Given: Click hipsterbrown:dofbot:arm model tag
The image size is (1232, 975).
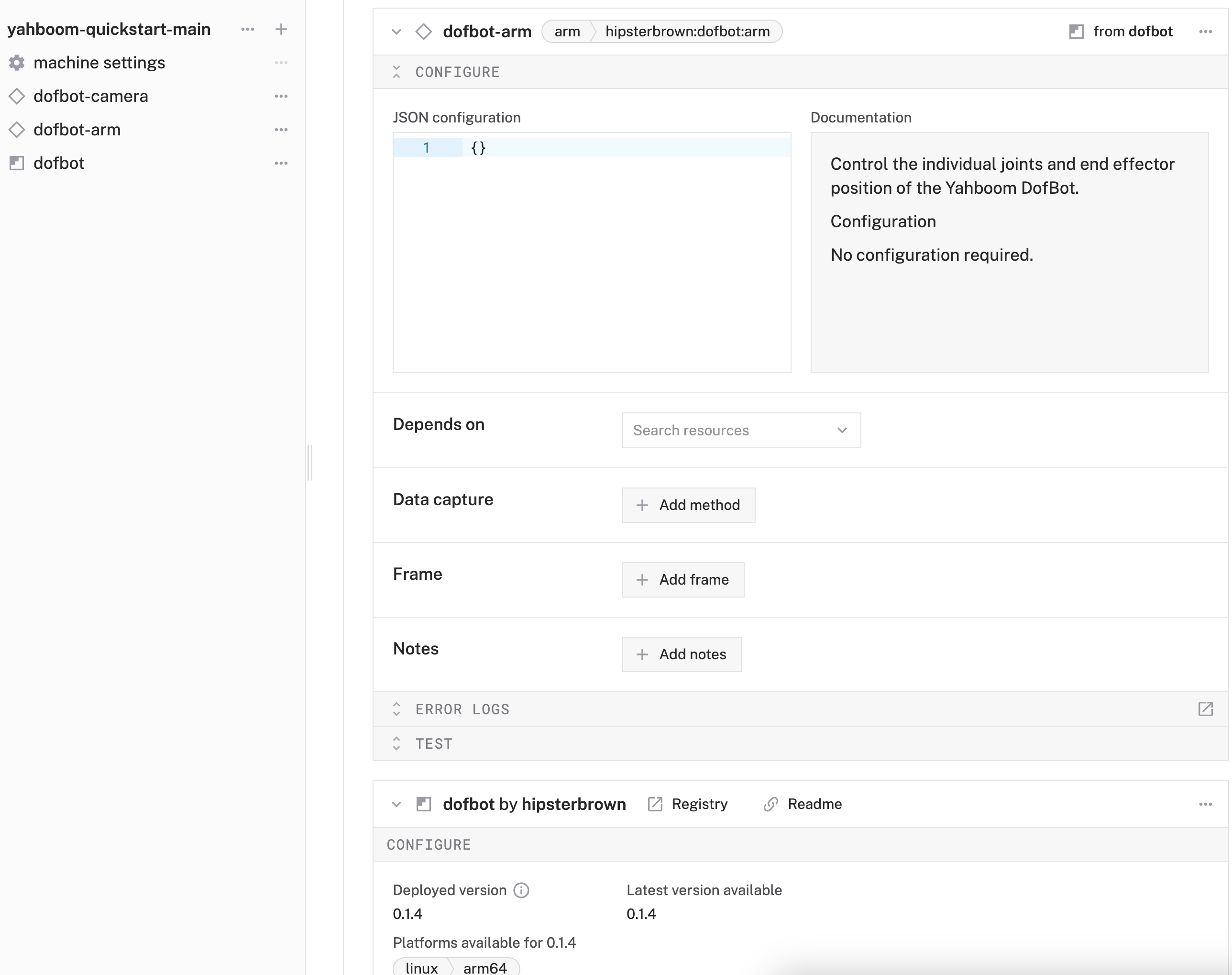Looking at the screenshot, I should 687,32.
